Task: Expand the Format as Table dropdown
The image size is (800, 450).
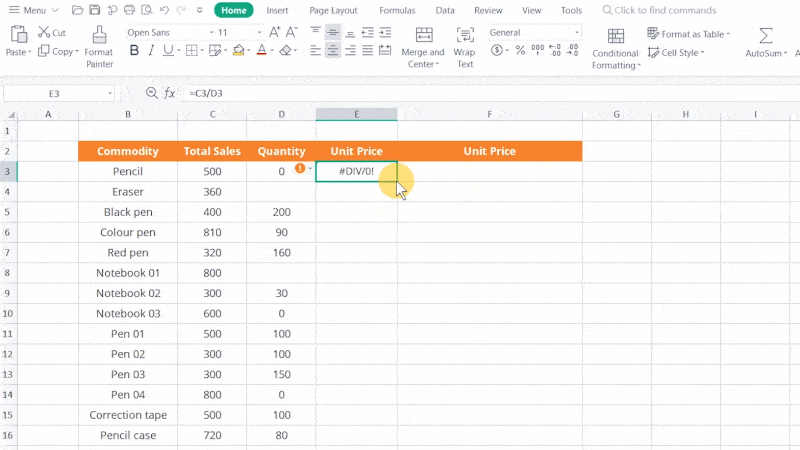Action: coord(728,34)
